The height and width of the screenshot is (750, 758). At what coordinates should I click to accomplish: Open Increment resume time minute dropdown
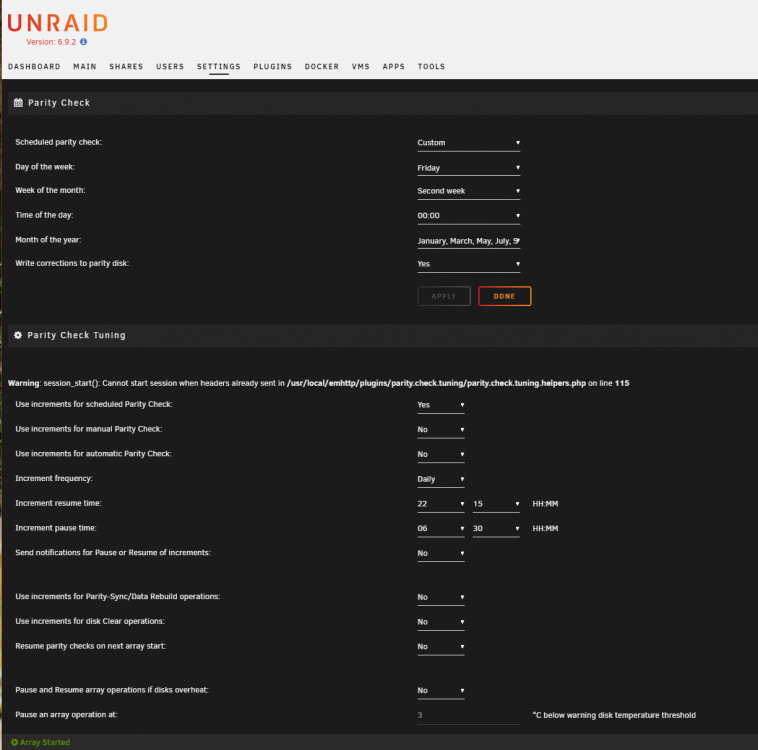pyautogui.click(x=496, y=504)
